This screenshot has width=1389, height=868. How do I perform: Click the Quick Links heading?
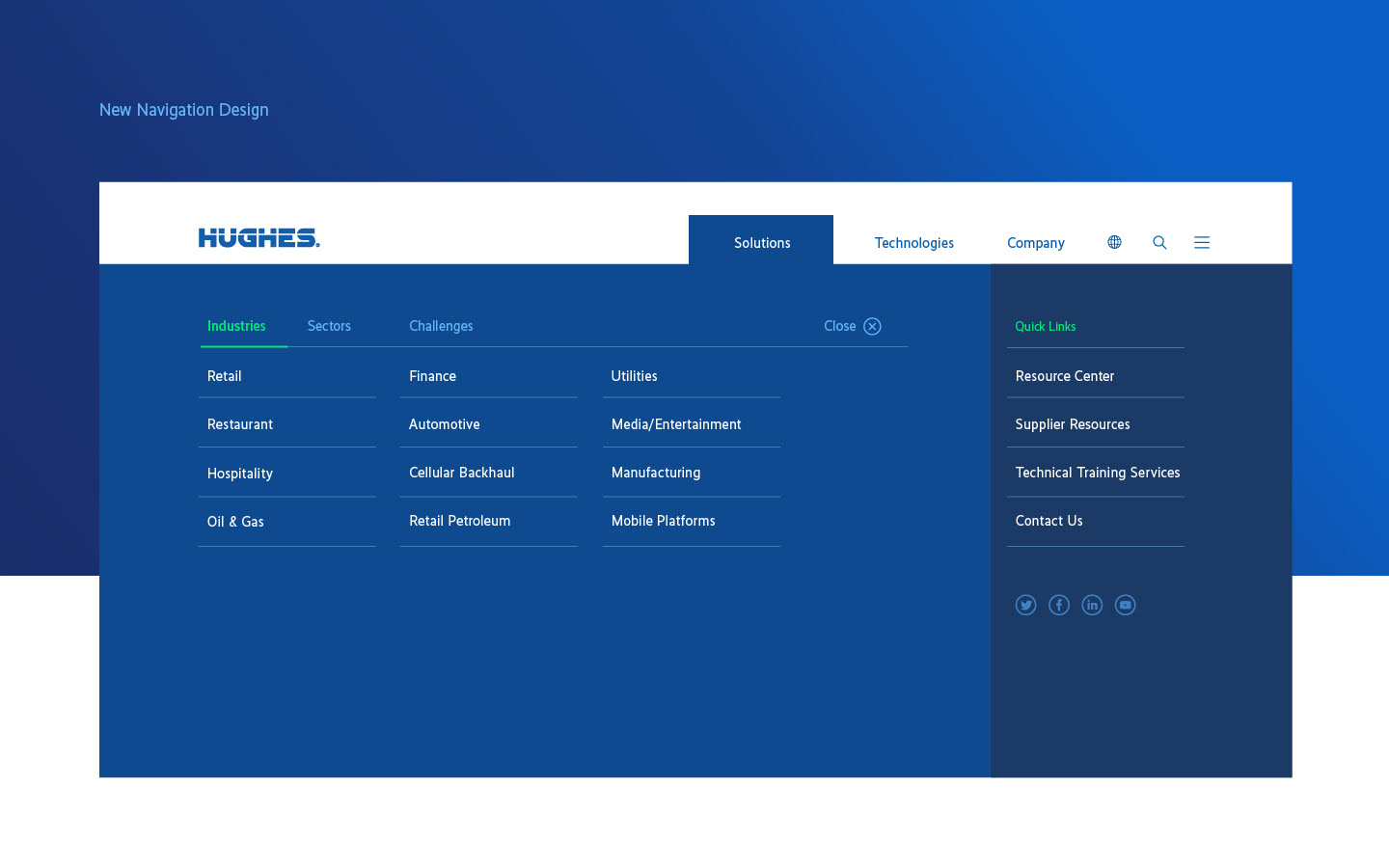pyautogui.click(x=1046, y=327)
